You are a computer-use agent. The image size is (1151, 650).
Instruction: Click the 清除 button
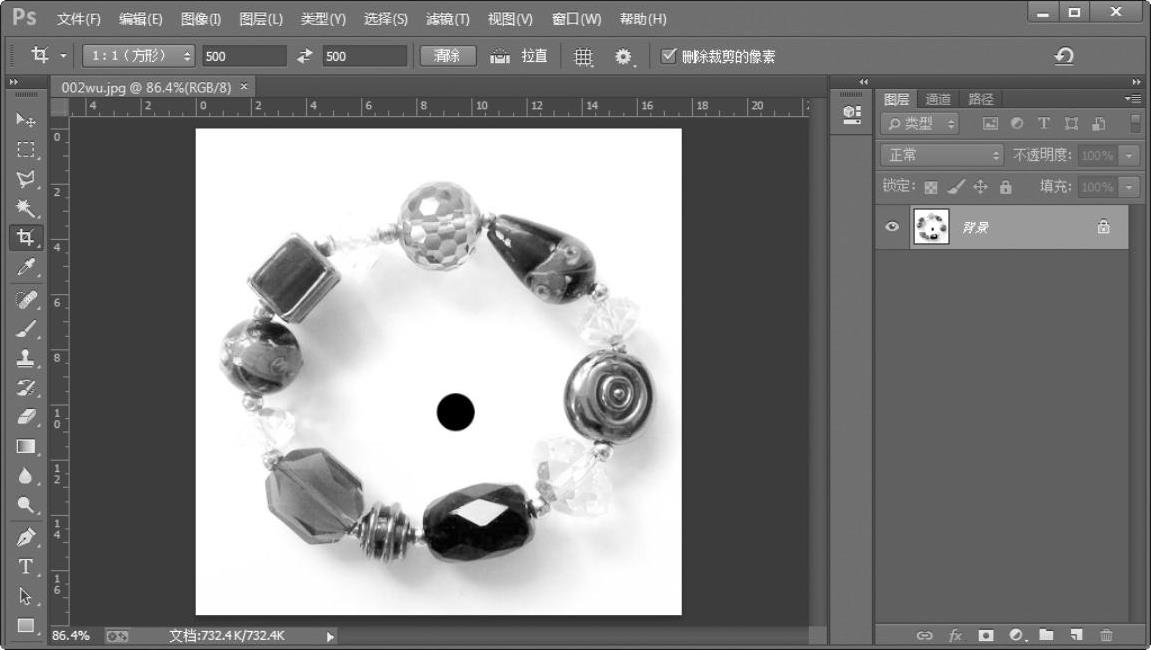click(x=448, y=57)
